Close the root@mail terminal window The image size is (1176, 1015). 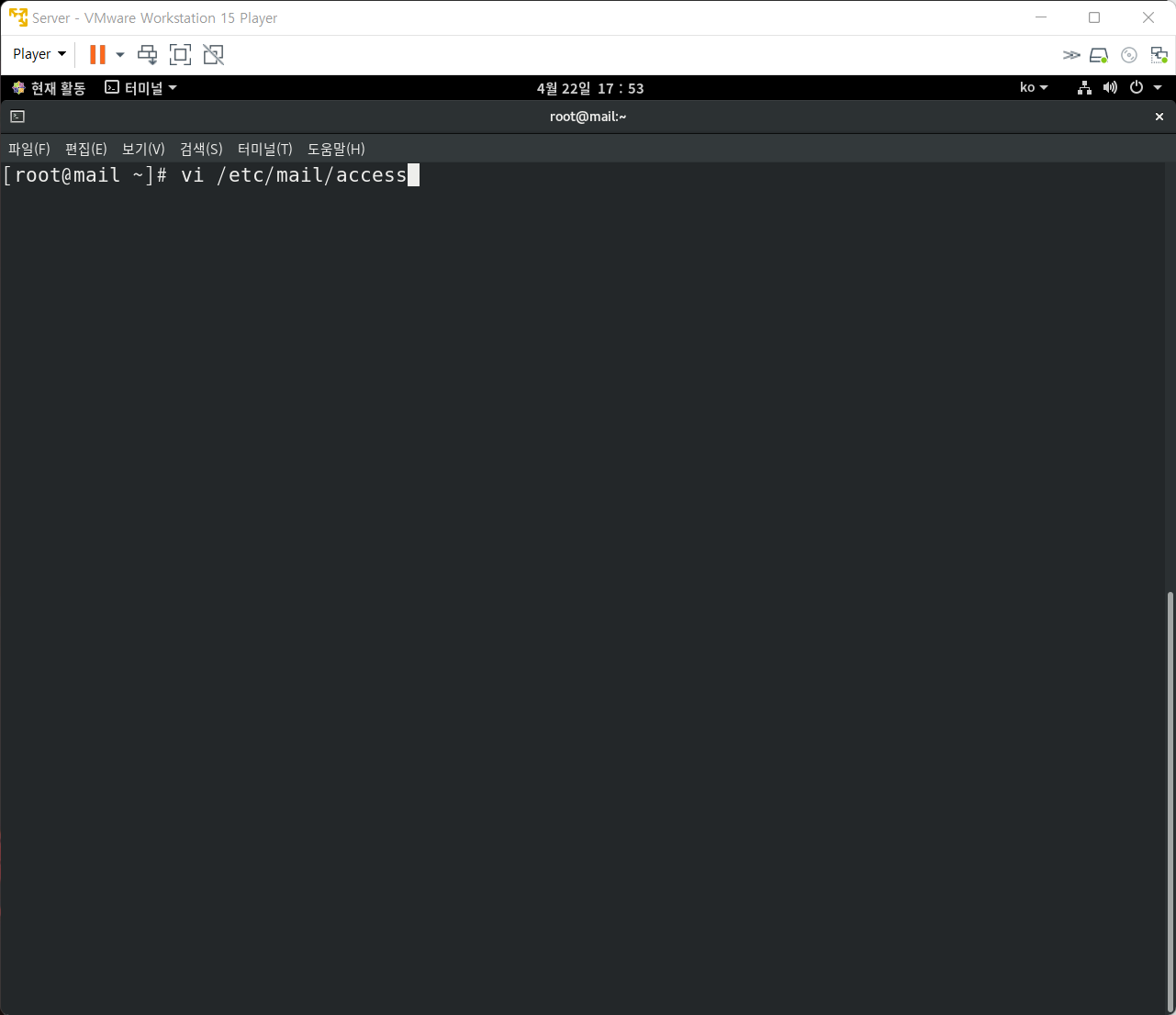point(1159,117)
